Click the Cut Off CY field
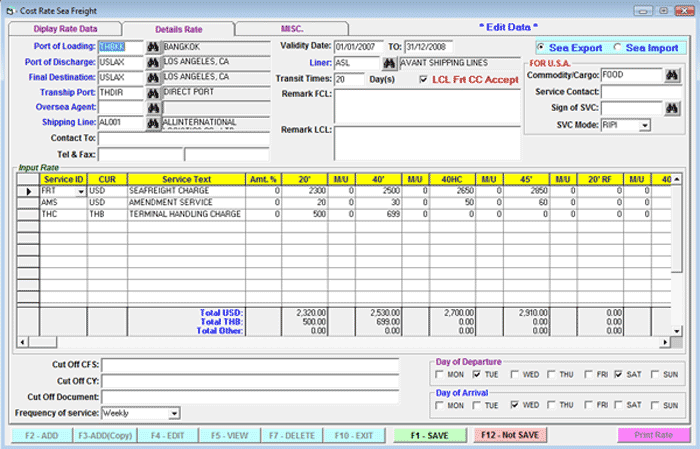This screenshot has width=700, height=449. (250, 381)
